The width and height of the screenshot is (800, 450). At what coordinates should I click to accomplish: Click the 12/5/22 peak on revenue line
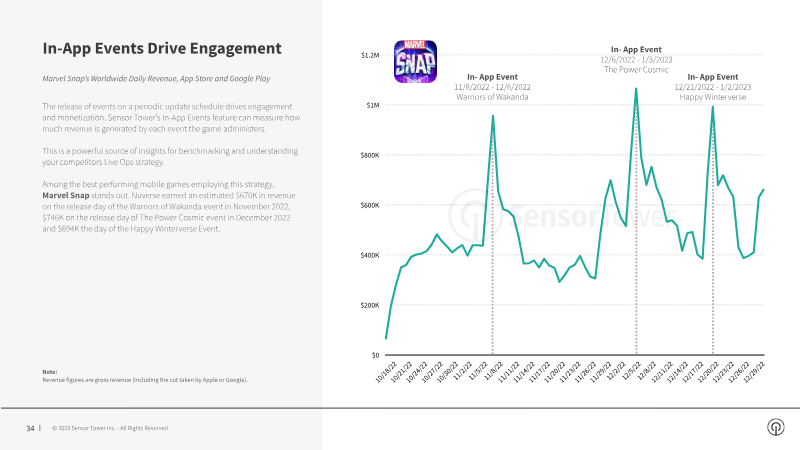pyautogui.click(x=636, y=89)
